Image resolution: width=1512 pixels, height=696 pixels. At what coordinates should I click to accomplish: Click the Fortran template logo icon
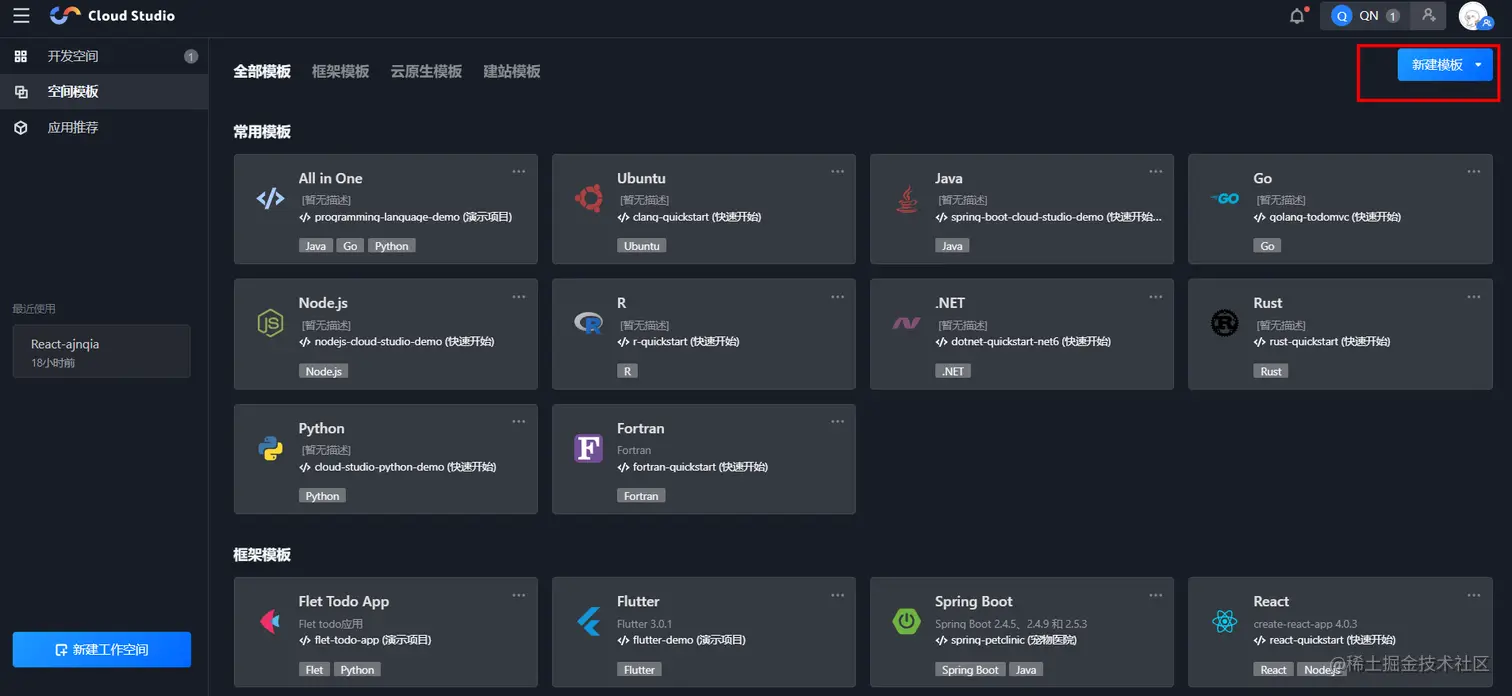pos(589,448)
